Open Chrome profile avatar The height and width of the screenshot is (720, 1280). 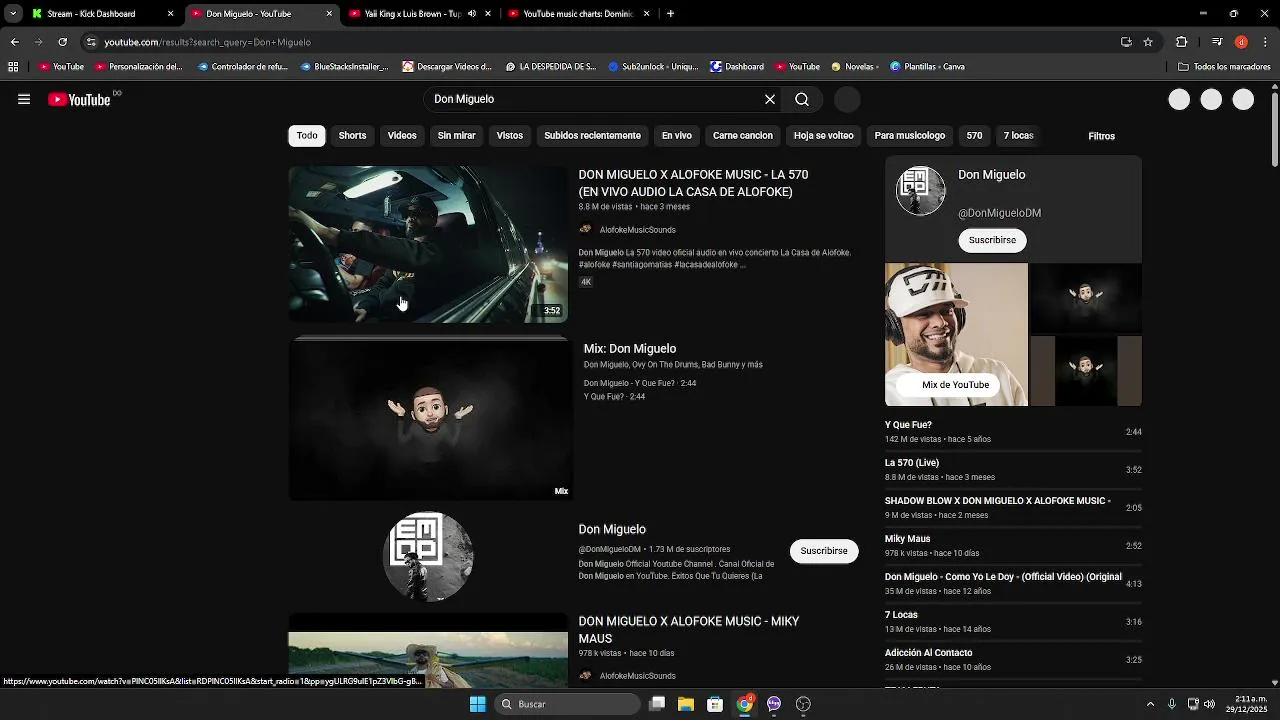[x=1241, y=42]
